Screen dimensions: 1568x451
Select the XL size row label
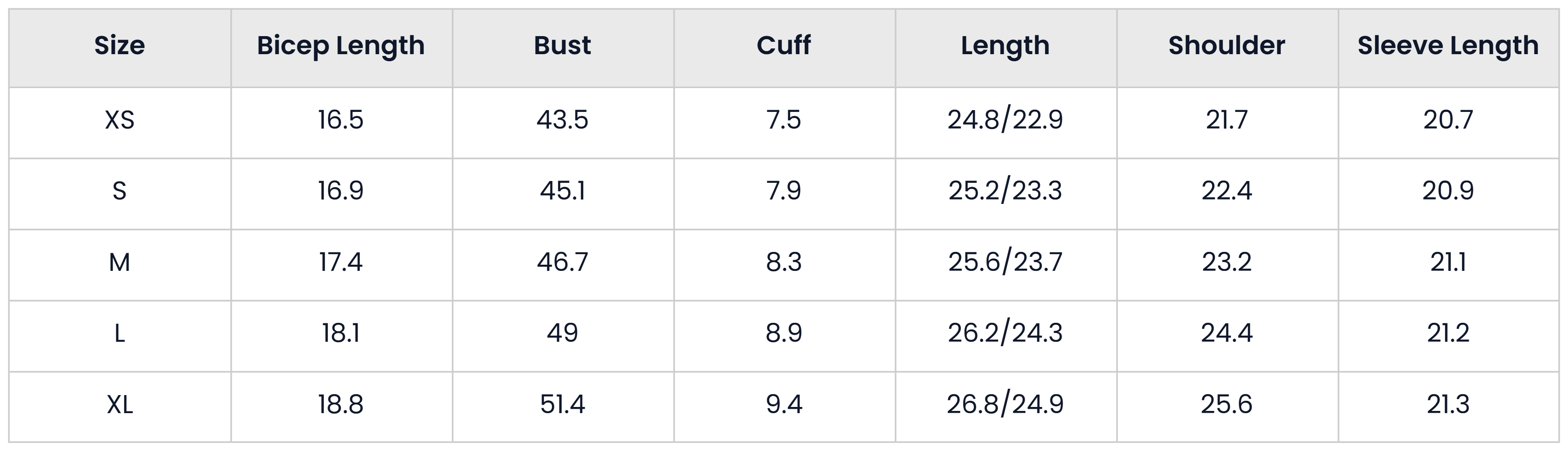coord(119,405)
